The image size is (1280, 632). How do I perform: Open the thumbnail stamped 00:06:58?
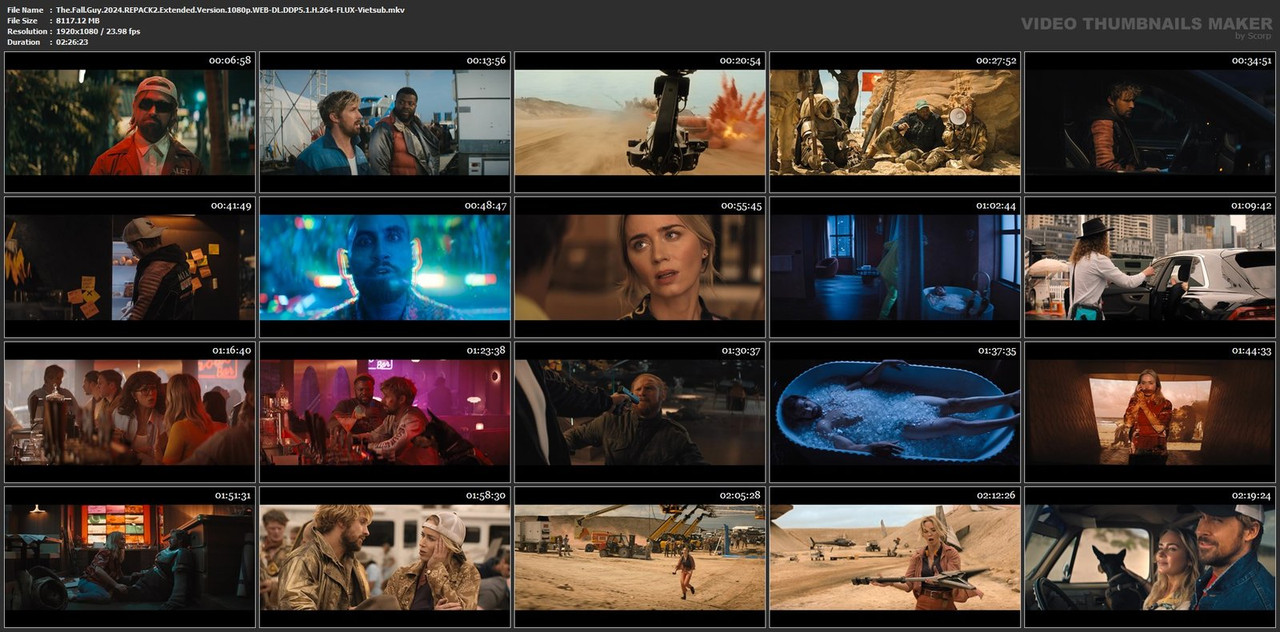click(130, 121)
